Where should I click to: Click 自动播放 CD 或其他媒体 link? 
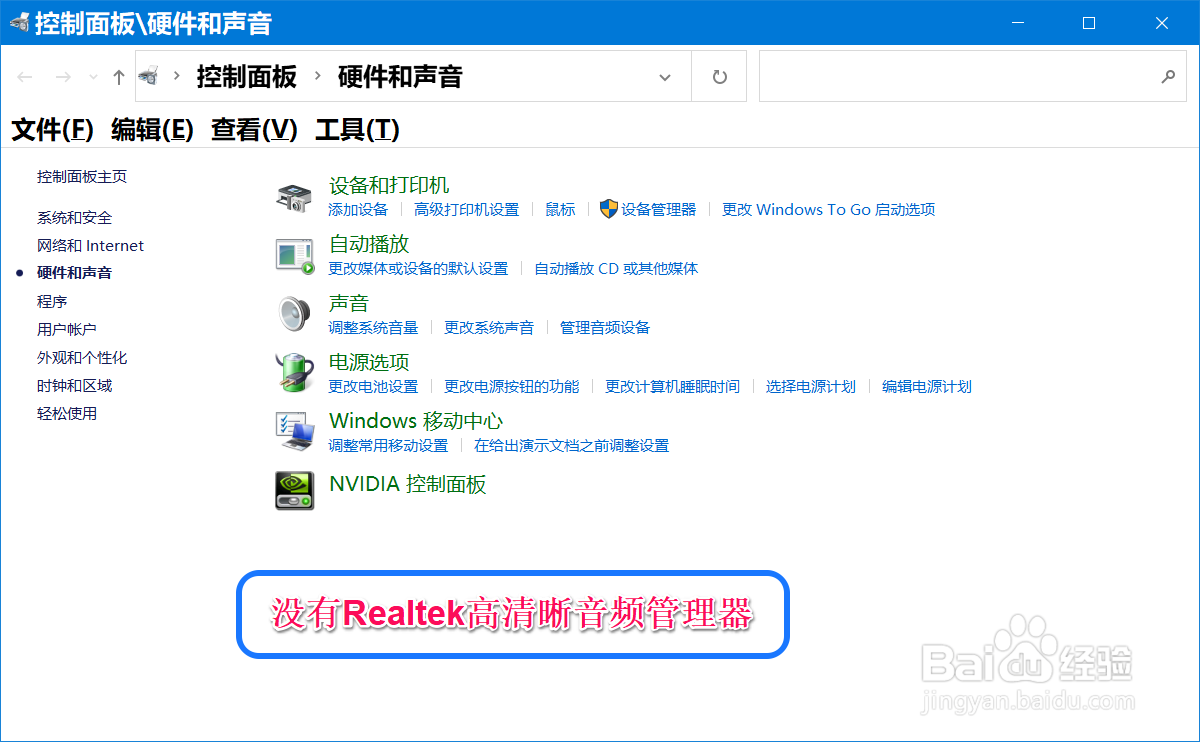tap(616, 269)
